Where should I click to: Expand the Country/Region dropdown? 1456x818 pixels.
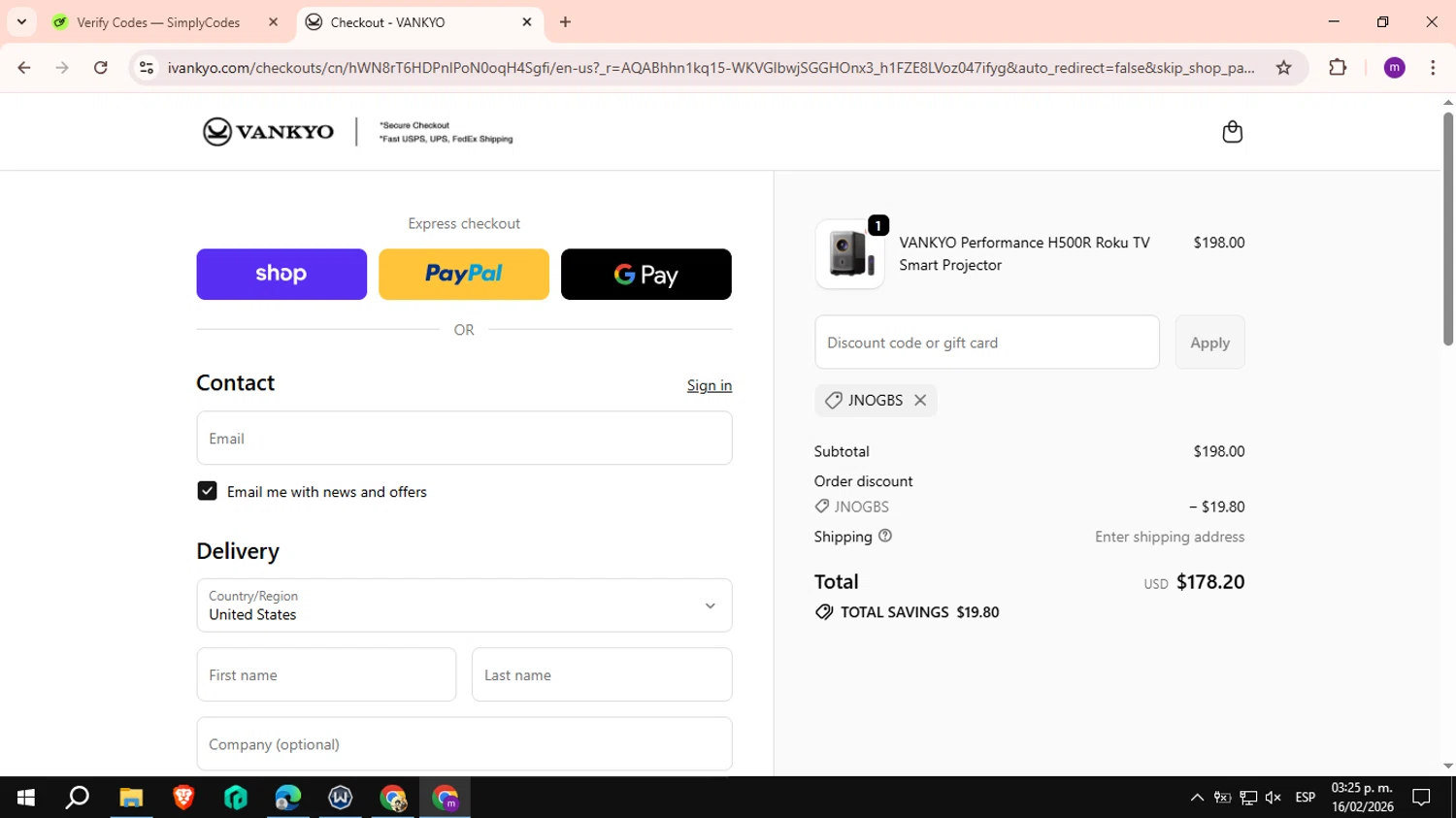(x=464, y=605)
